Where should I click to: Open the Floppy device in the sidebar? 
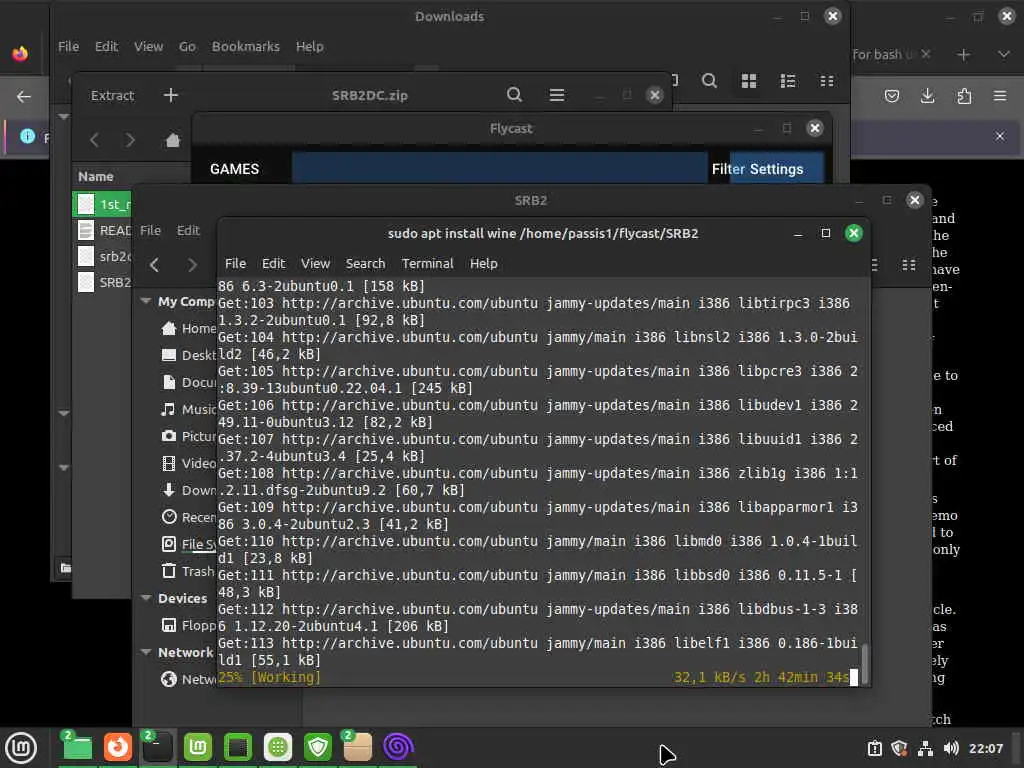tap(188, 625)
